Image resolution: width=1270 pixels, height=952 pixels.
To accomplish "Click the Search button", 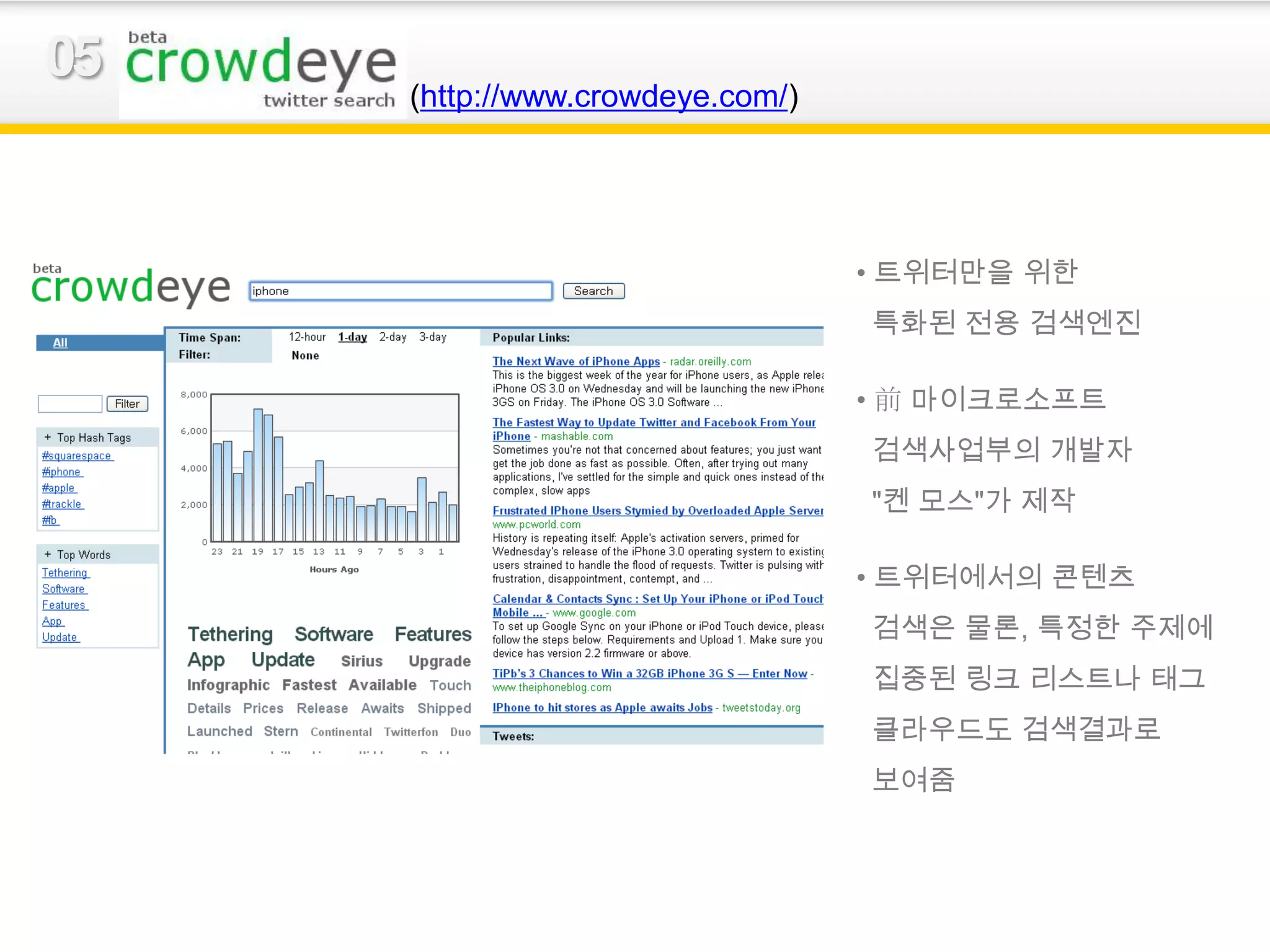I will click(x=593, y=291).
